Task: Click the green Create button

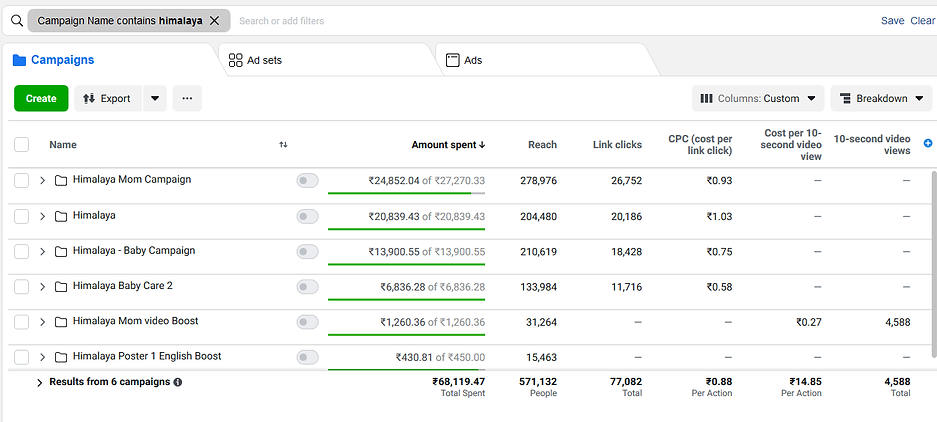Action: [x=41, y=98]
